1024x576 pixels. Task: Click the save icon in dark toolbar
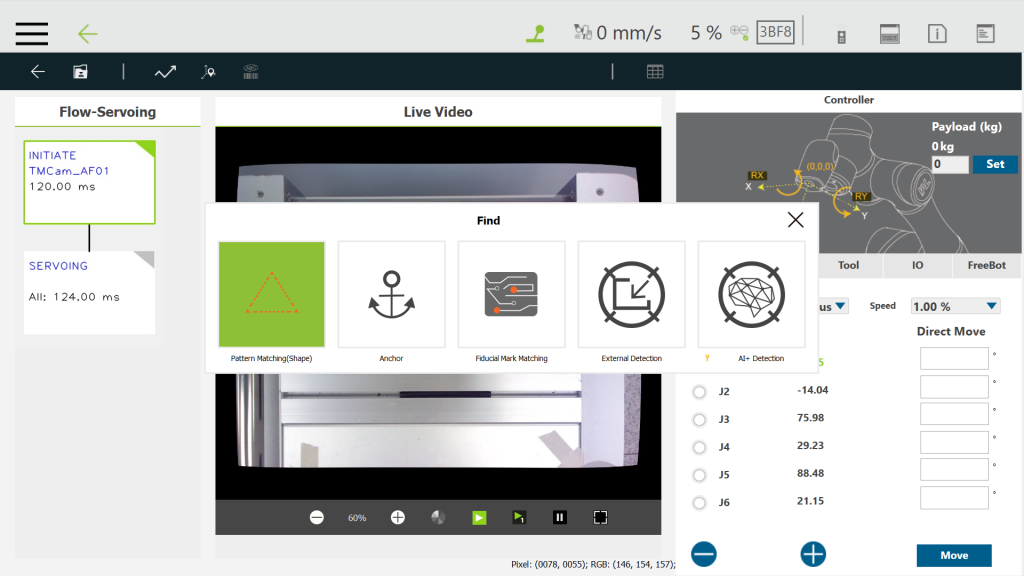80,72
